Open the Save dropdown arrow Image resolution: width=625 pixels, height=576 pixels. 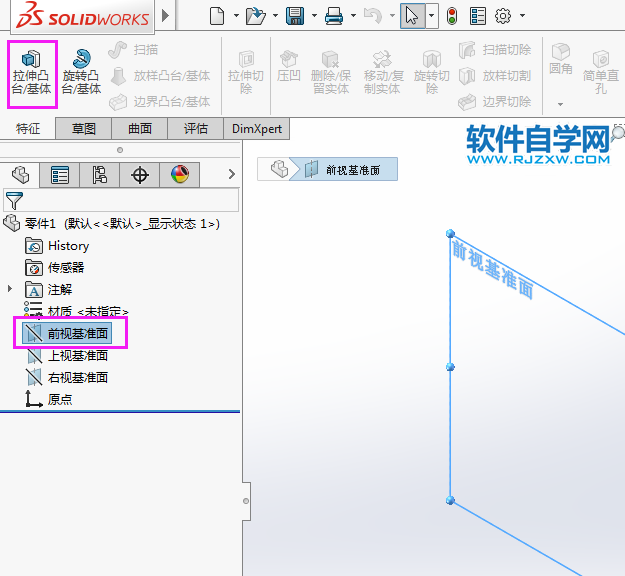pos(314,16)
